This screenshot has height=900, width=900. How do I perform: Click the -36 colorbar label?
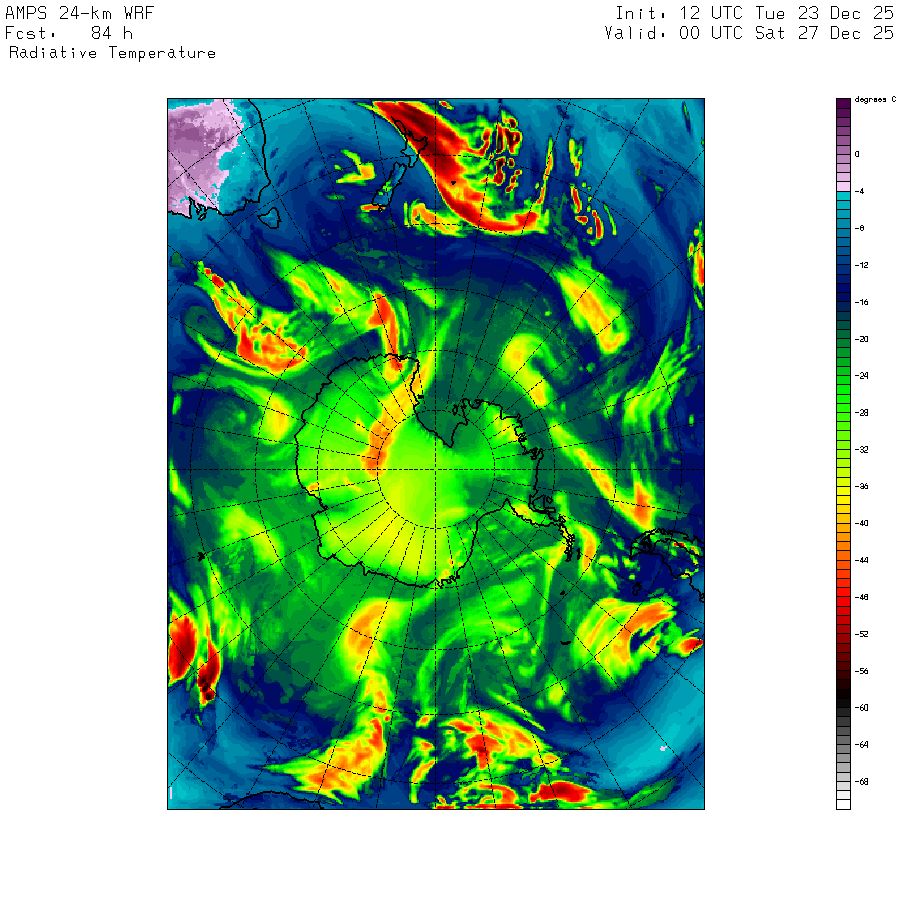[x=861, y=486]
